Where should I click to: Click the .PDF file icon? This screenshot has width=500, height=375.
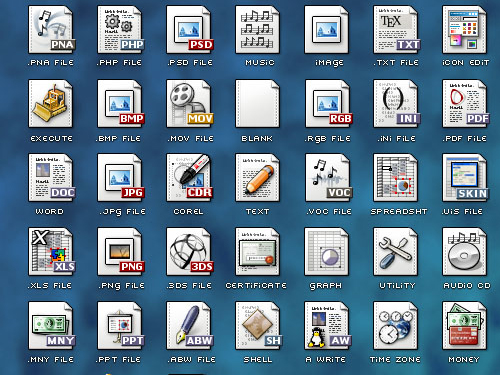pos(466,103)
